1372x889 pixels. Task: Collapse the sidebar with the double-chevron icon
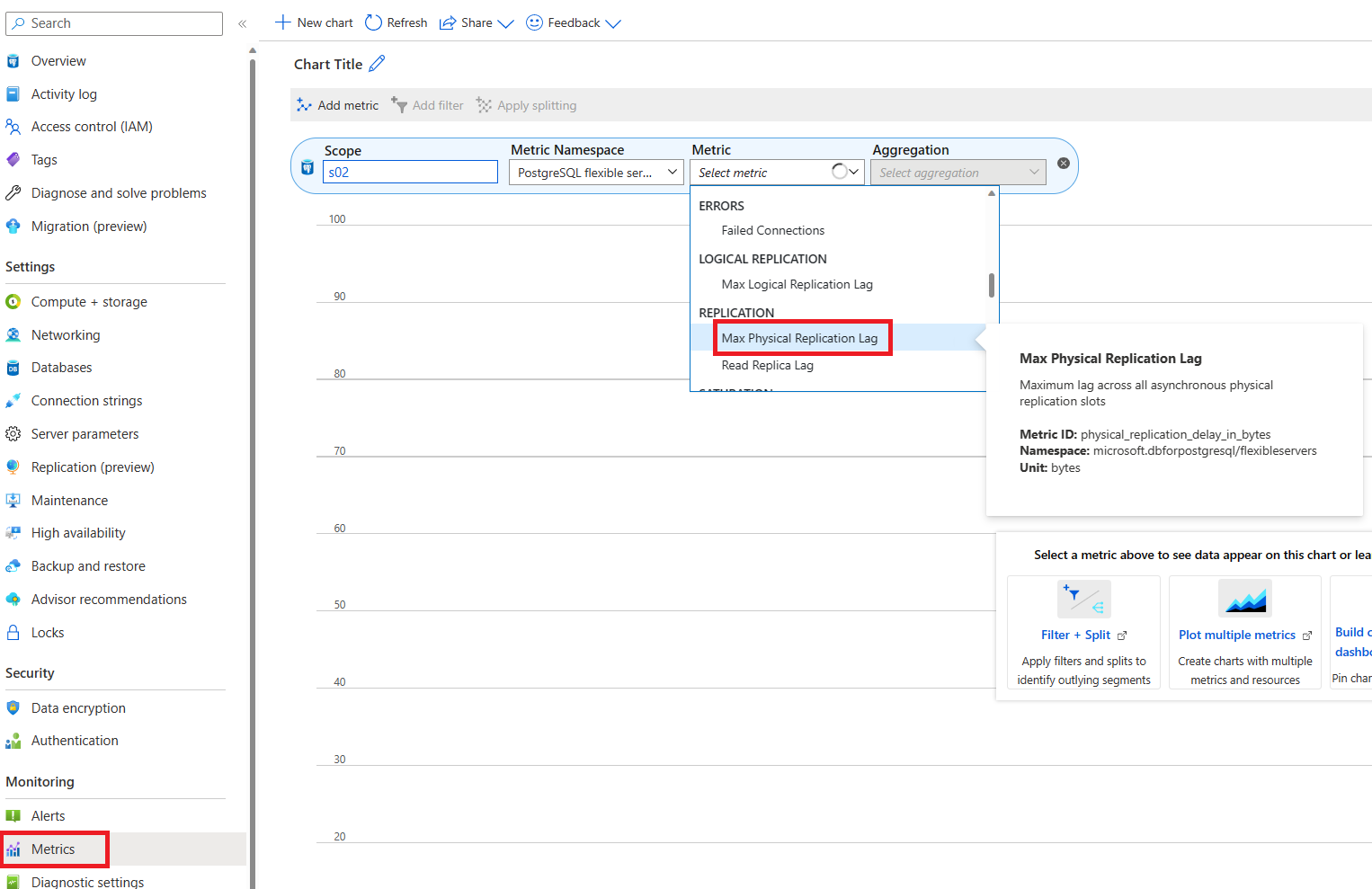pyautogui.click(x=242, y=23)
